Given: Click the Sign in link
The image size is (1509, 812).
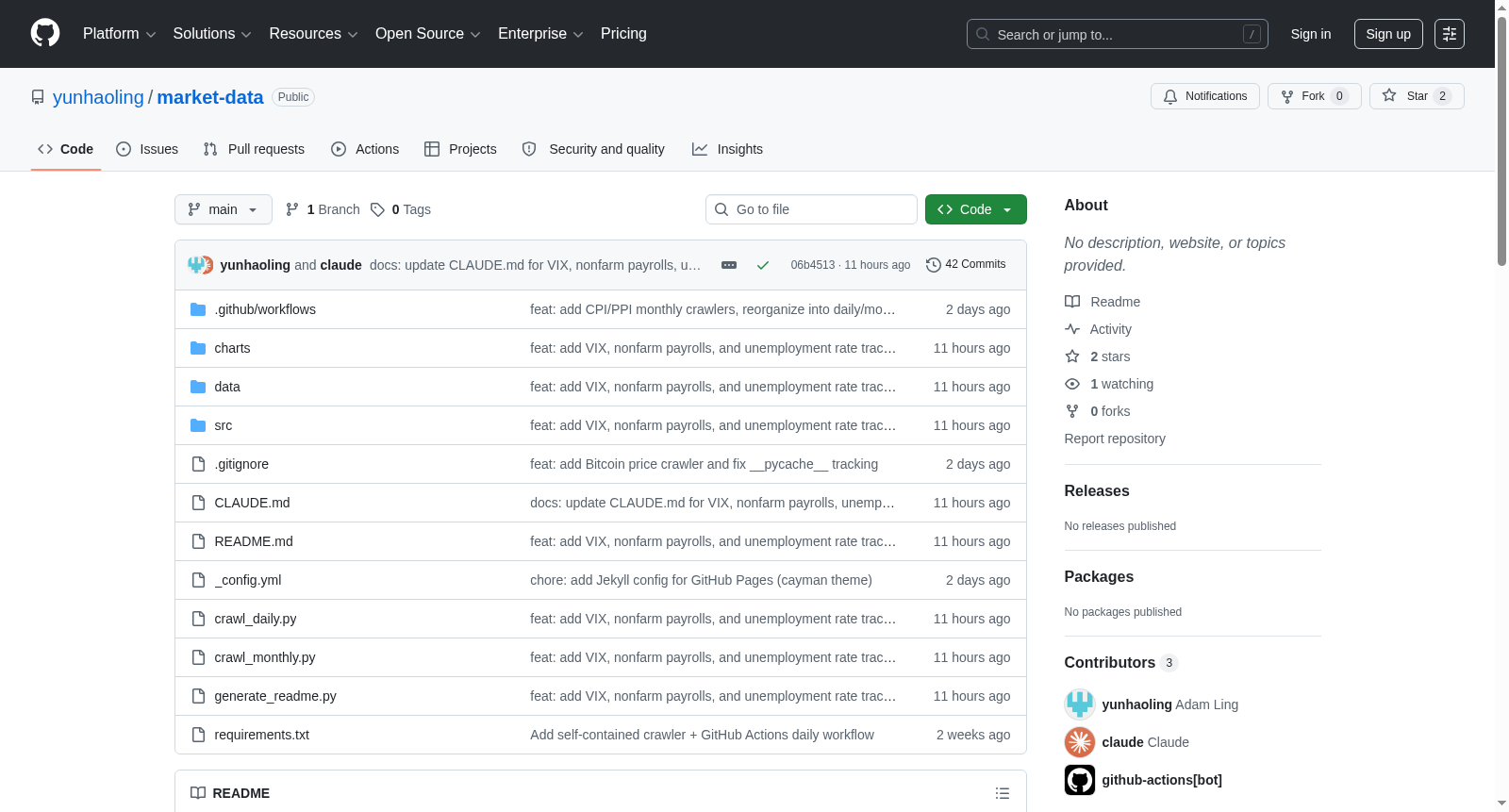Looking at the screenshot, I should 1311,34.
